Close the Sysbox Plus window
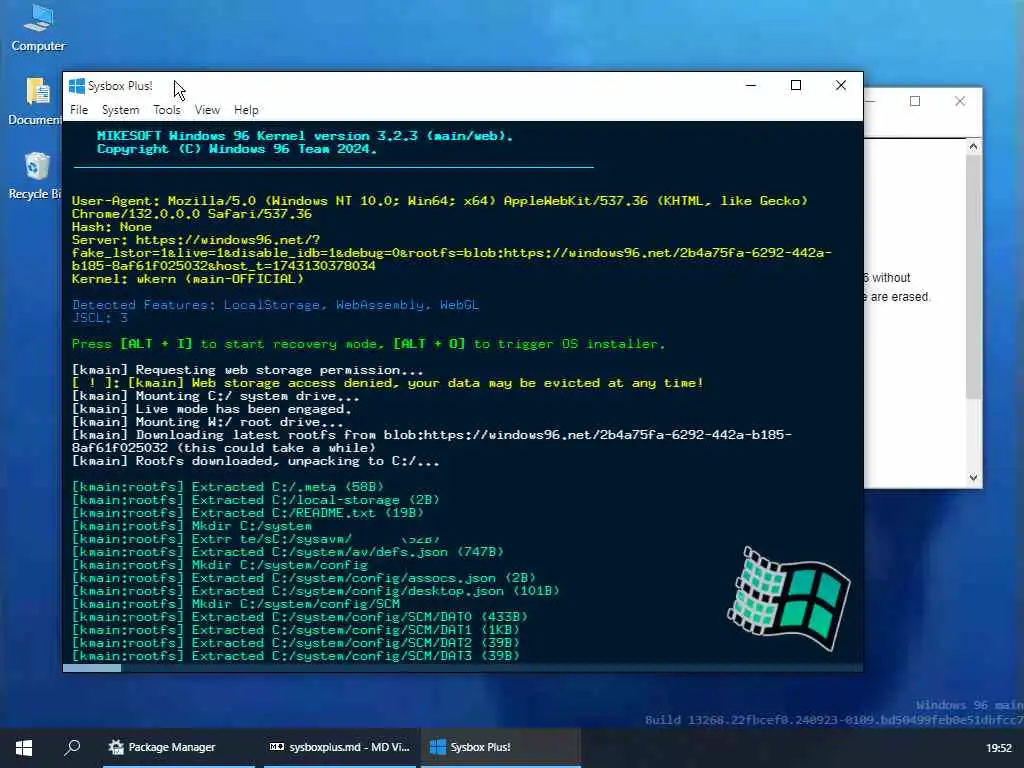The width and height of the screenshot is (1024, 768). click(x=840, y=86)
